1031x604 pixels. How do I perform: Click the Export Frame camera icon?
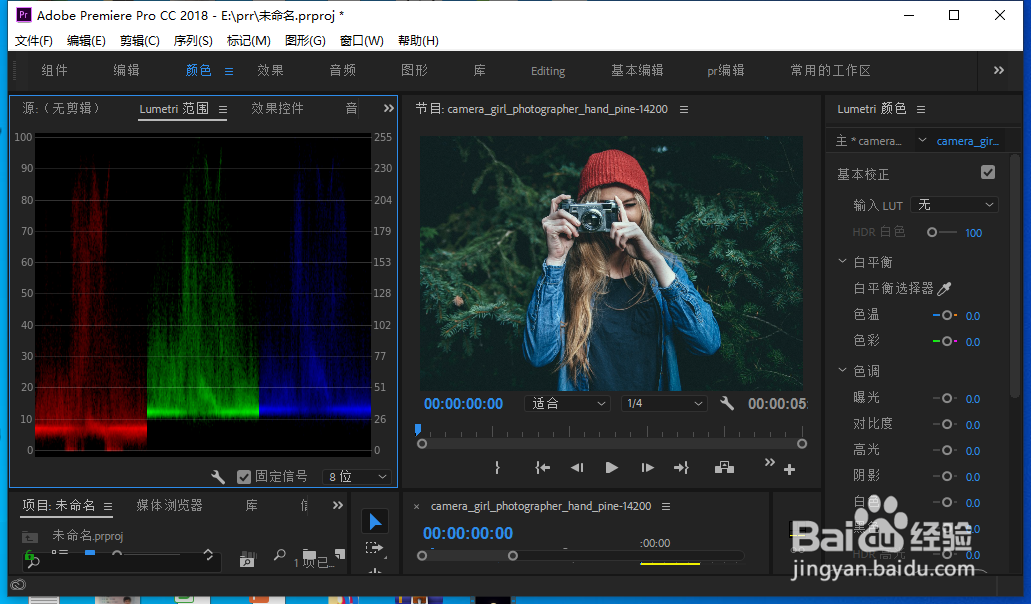[x=724, y=467]
